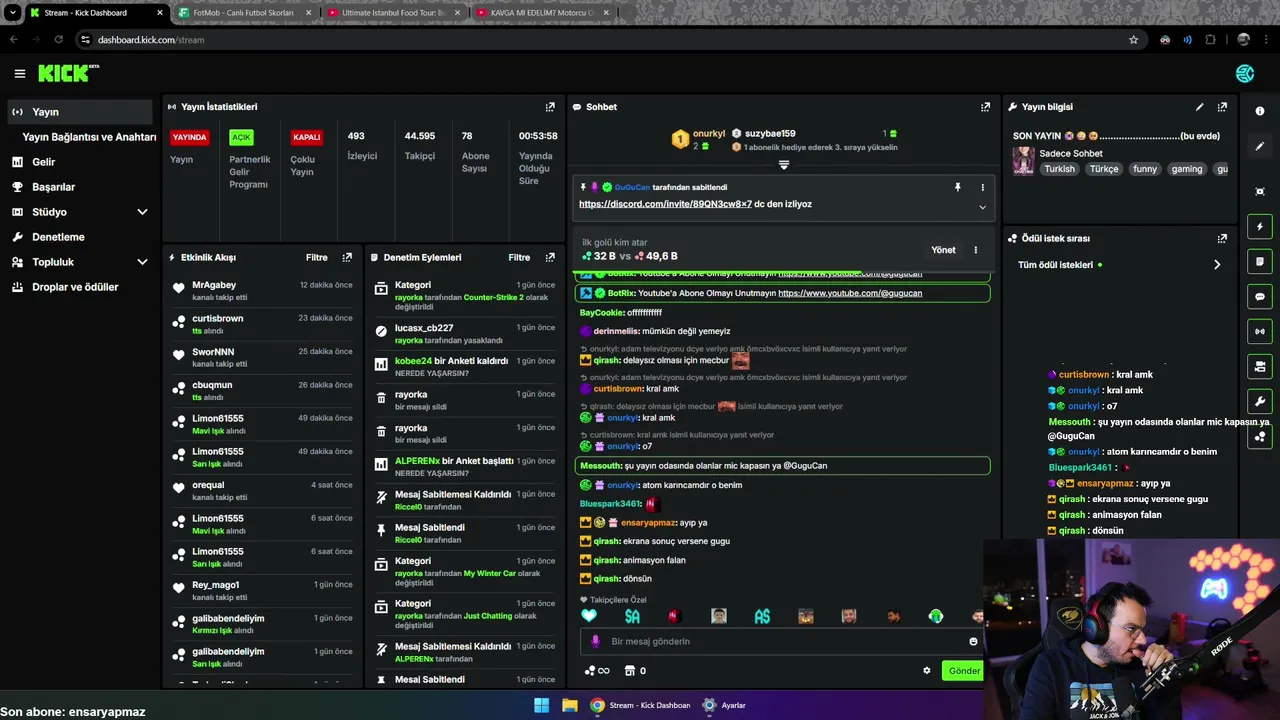Screen dimensions: 1280x720
Task: Expand the Stüdyo sidebar section
Action: click(142, 212)
